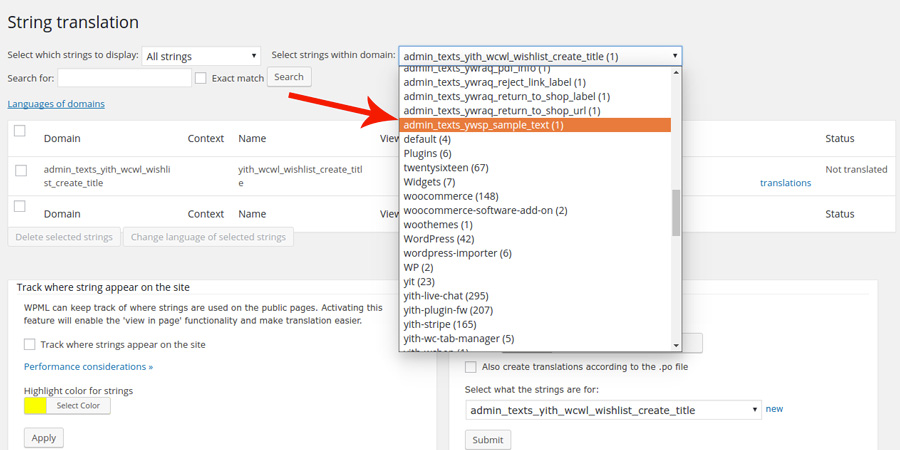900x450 pixels.
Task: Check 'Also create translations according to the .po file'
Action: point(471,366)
